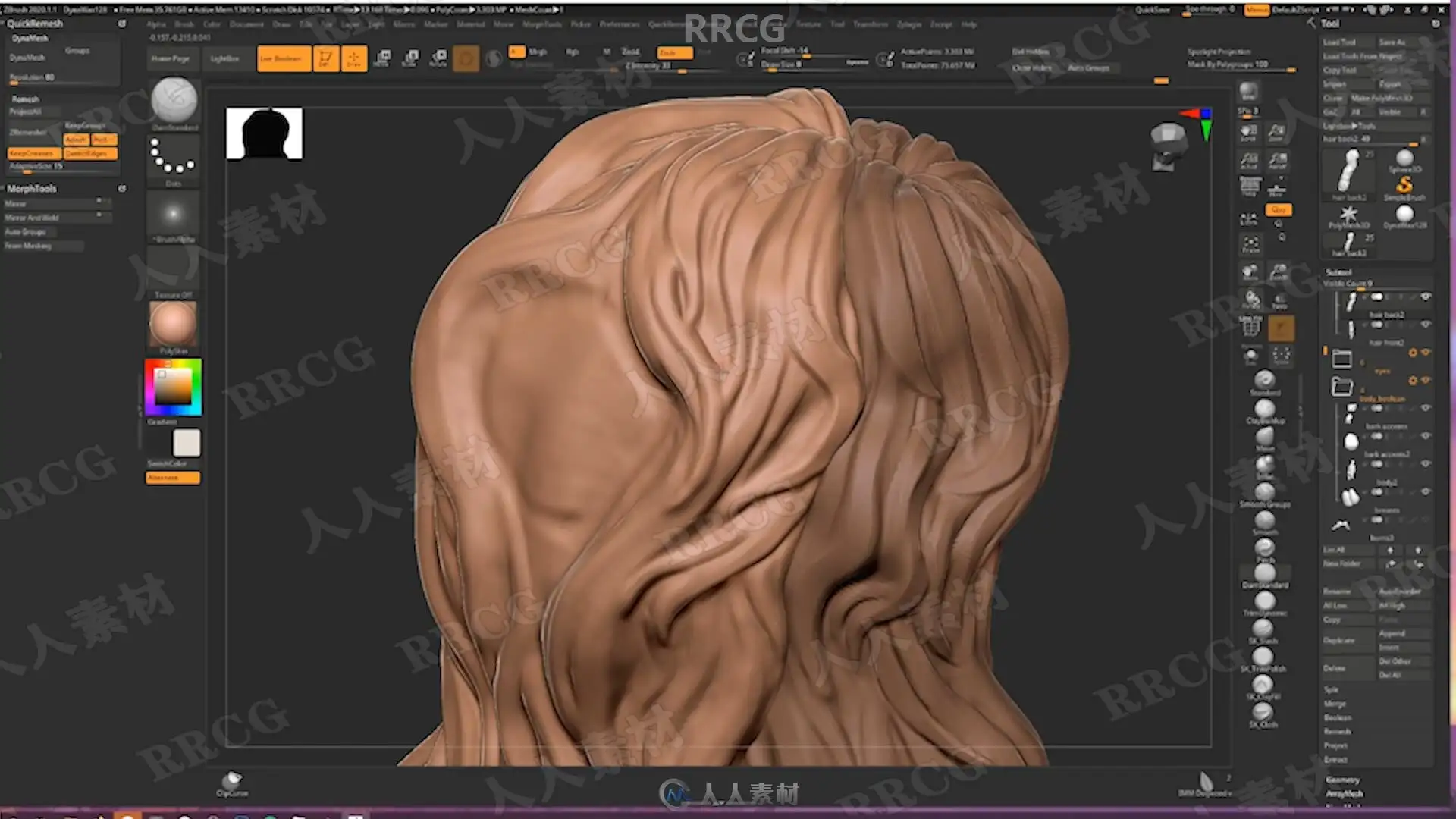The height and width of the screenshot is (819, 1456).
Task: Open the current brush thumbnail picker
Action: click(x=174, y=104)
